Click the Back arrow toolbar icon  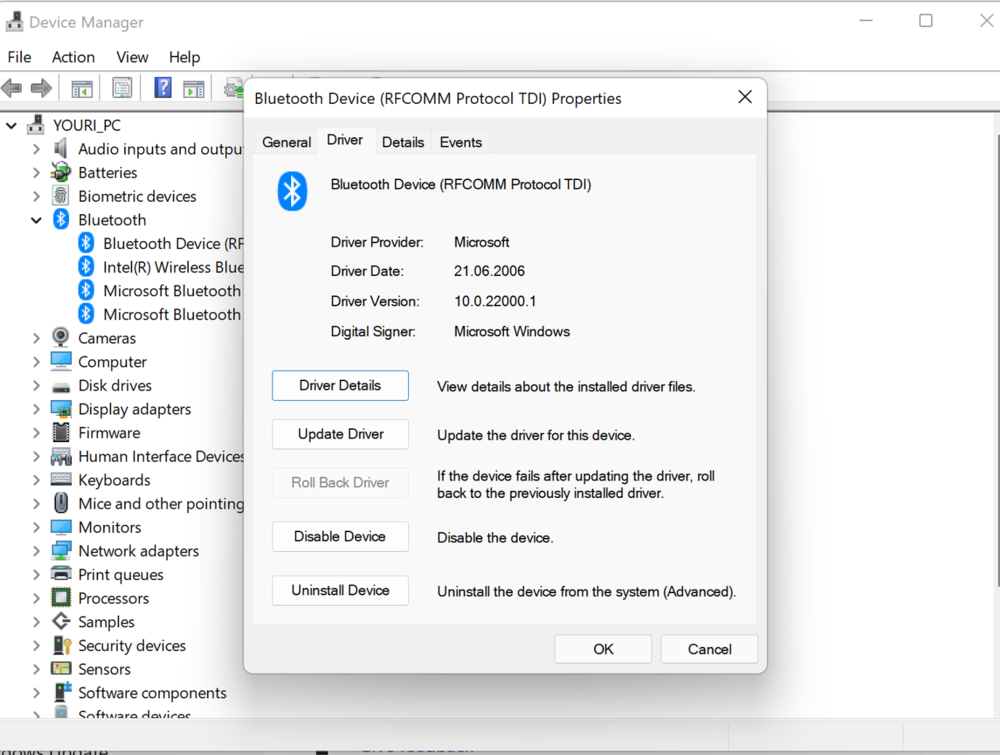point(13,89)
